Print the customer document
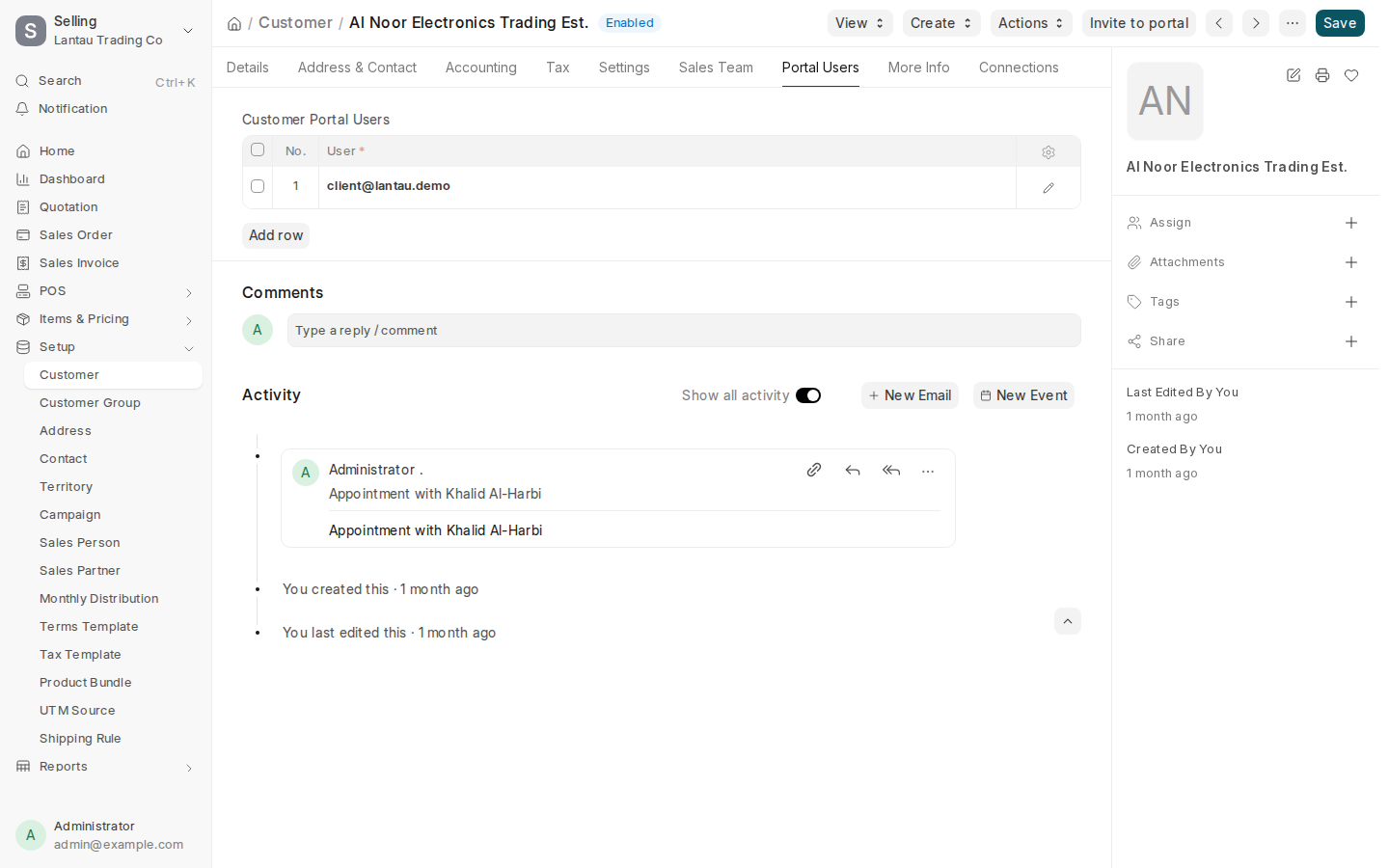Viewport: 1389px width, 868px height. [1322, 75]
